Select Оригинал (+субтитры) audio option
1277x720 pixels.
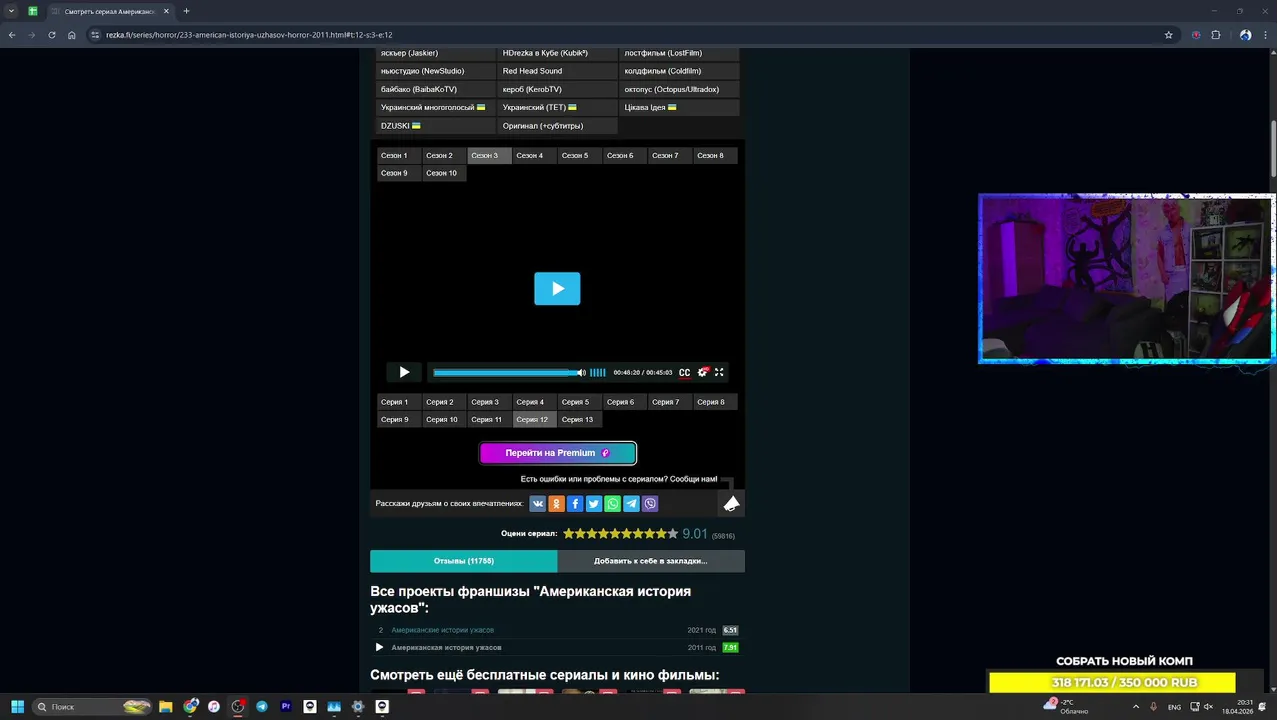557,126
